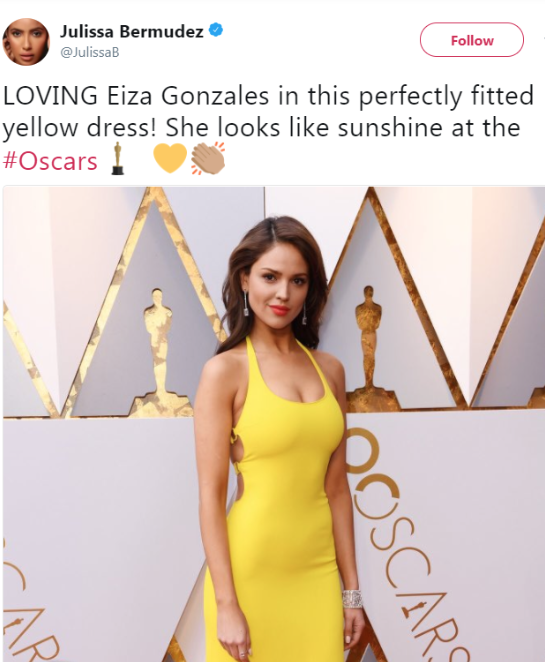Click the left gold Oscar statue in the photo

(159, 349)
